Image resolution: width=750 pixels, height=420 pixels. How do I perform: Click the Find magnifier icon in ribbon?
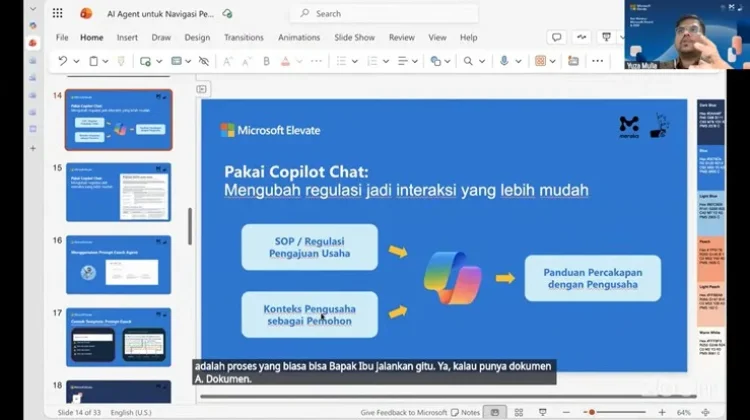coord(468,61)
